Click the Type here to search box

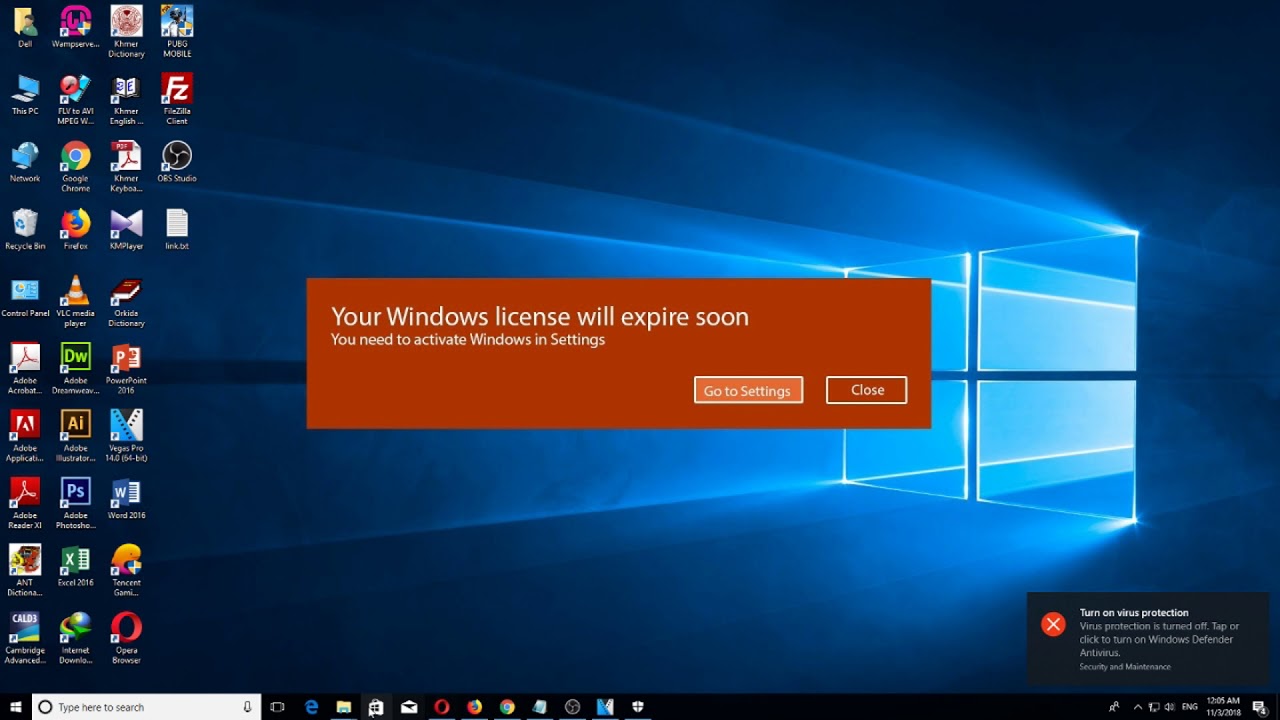click(x=146, y=707)
